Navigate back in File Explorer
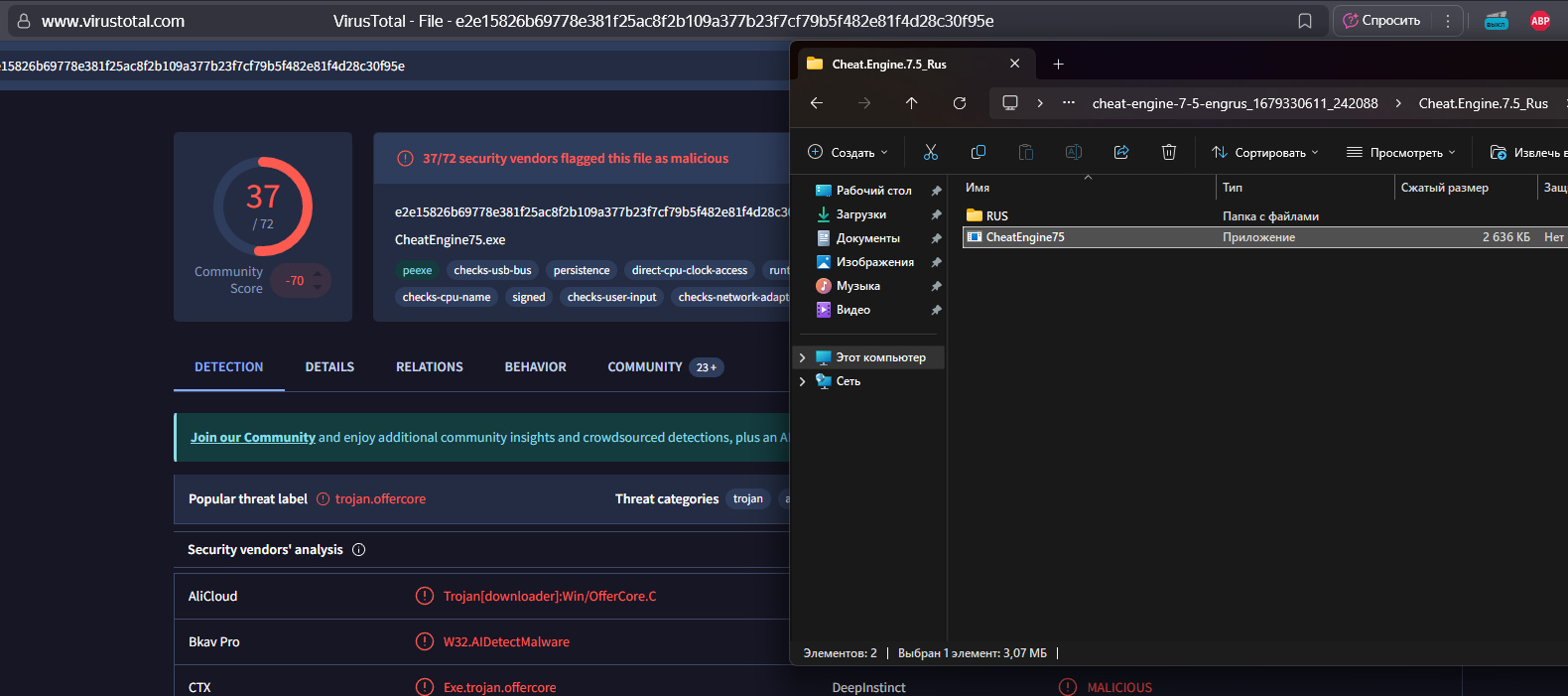 pos(816,103)
